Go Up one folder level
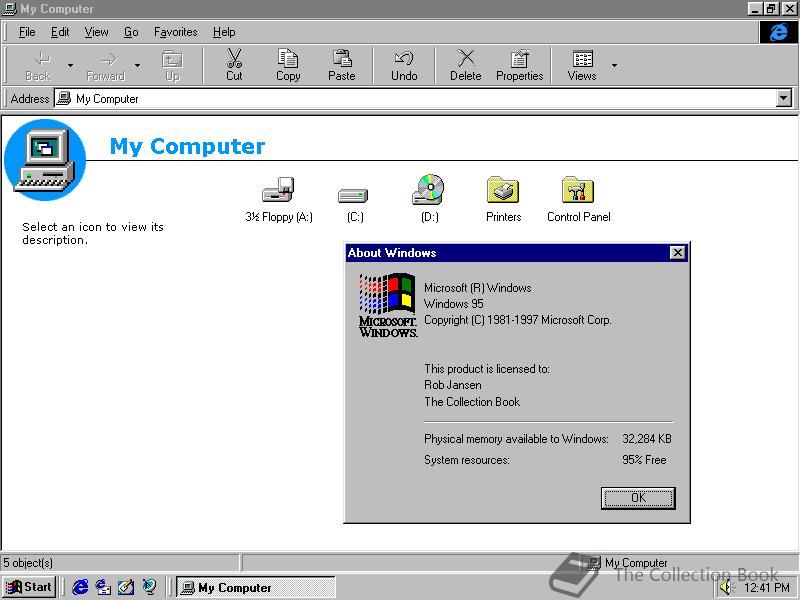This screenshot has height=600, width=800. pos(172,65)
